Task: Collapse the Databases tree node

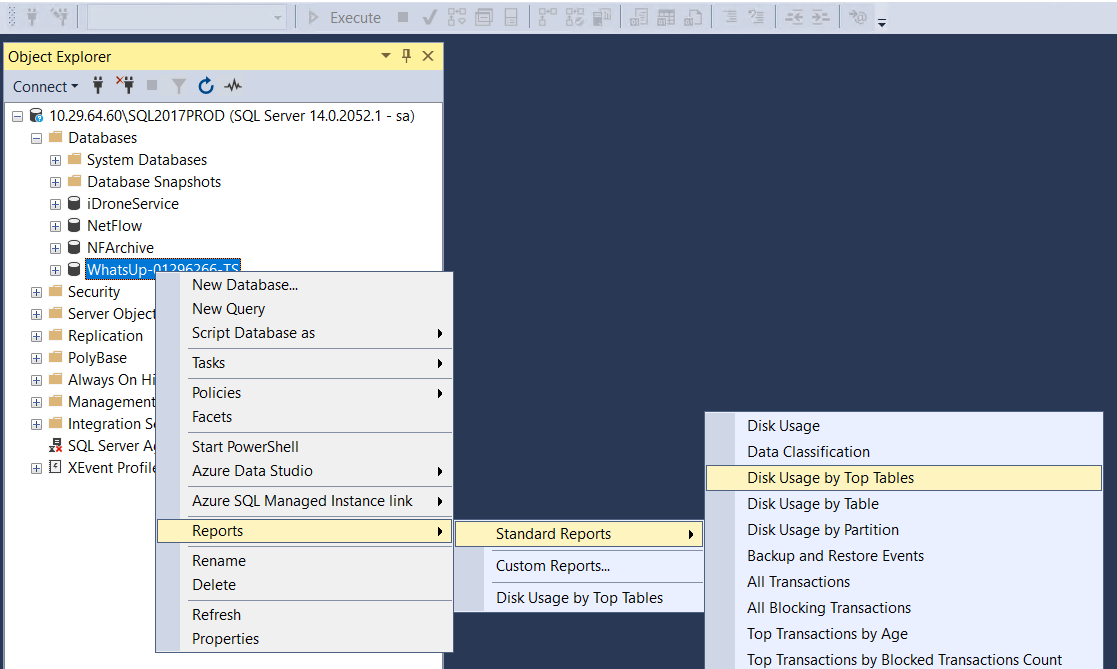Action: 36,137
